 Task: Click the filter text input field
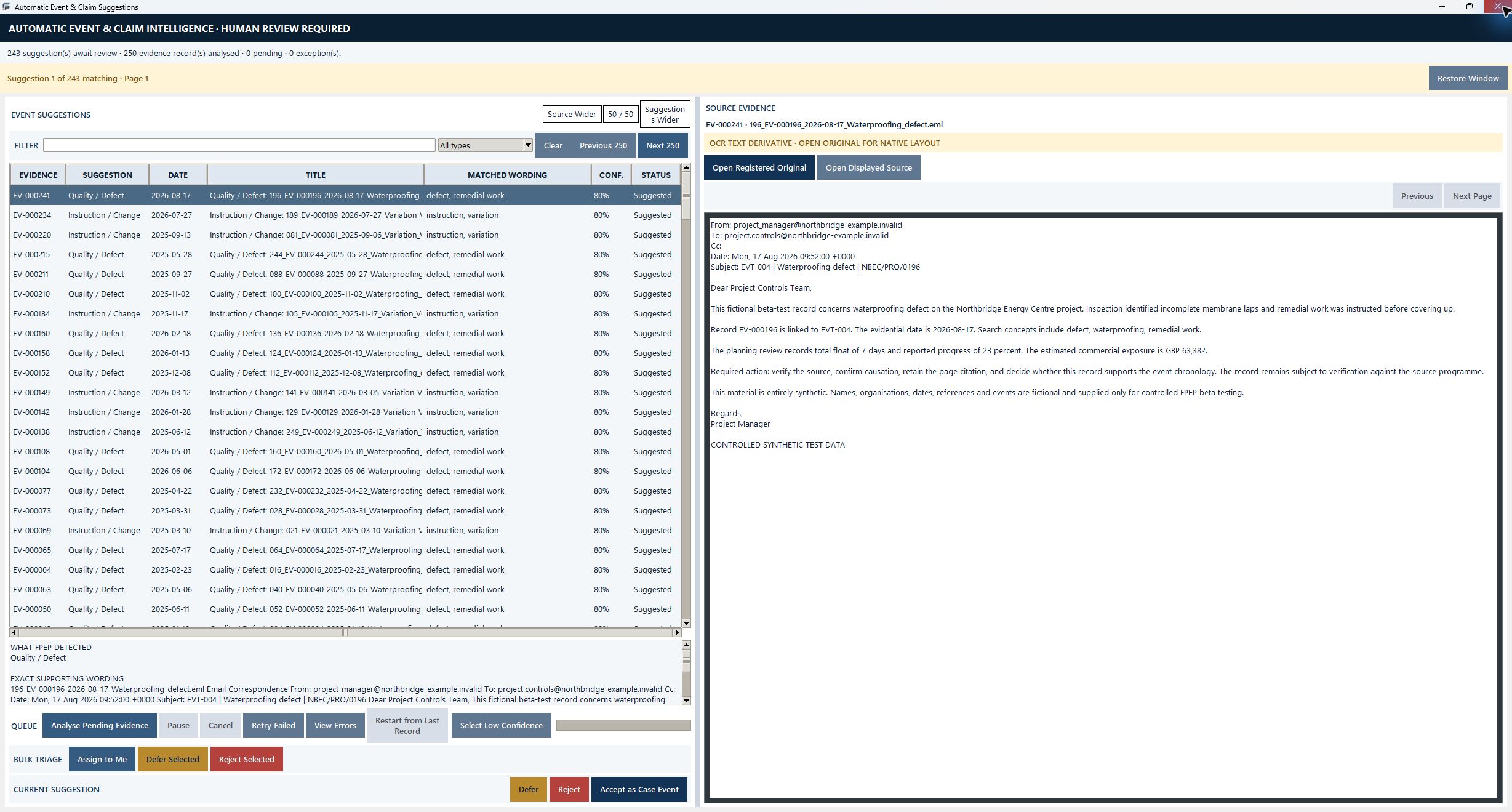pyautogui.click(x=239, y=145)
